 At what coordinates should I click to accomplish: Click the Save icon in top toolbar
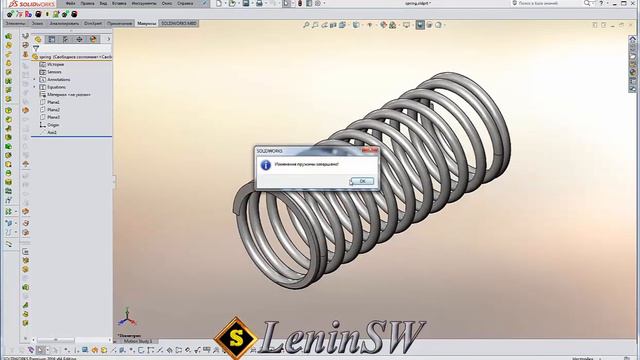pyautogui.click(x=246, y=3)
